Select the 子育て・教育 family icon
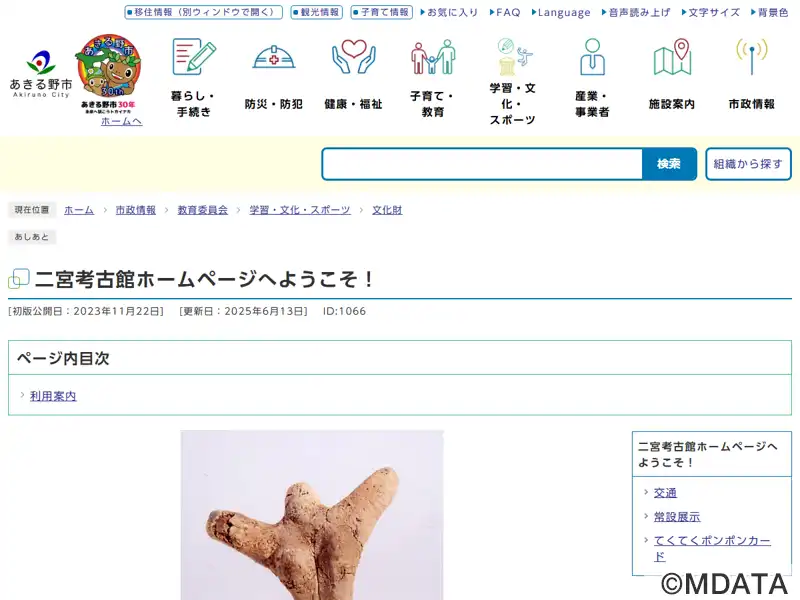The width and height of the screenshot is (800, 600). click(x=433, y=57)
